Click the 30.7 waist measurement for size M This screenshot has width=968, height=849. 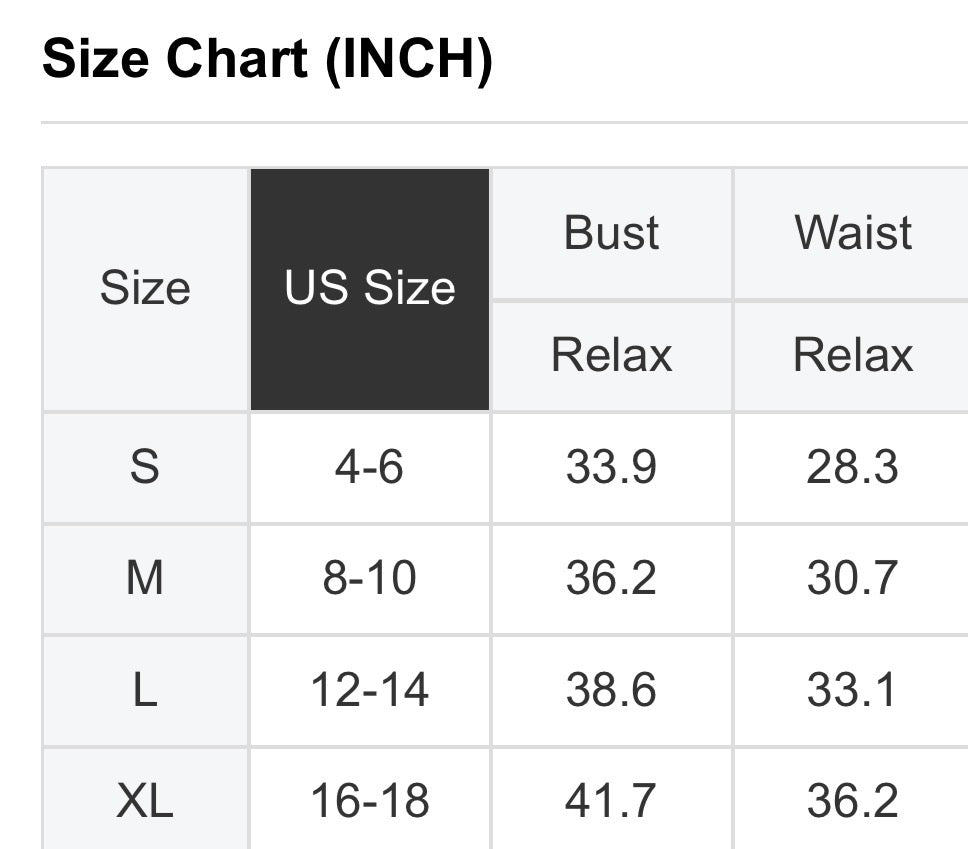853,578
